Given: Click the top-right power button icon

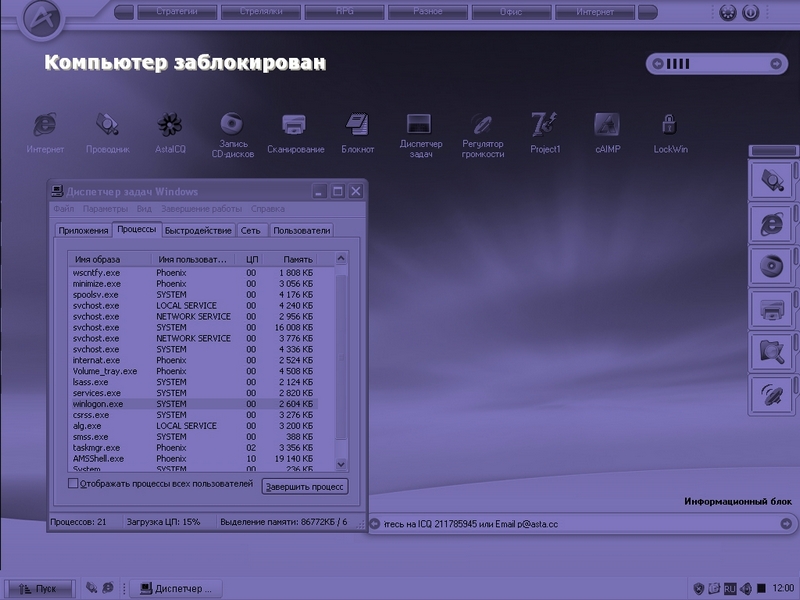Looking at the screenshot, I should [x=750, y=12].
